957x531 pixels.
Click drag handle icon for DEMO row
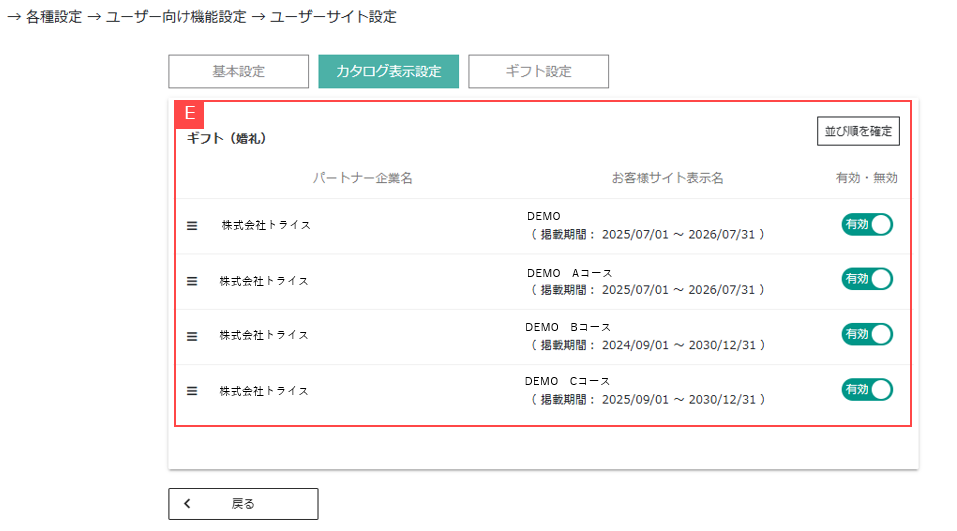pyautogui.click(x=193, y=225)
